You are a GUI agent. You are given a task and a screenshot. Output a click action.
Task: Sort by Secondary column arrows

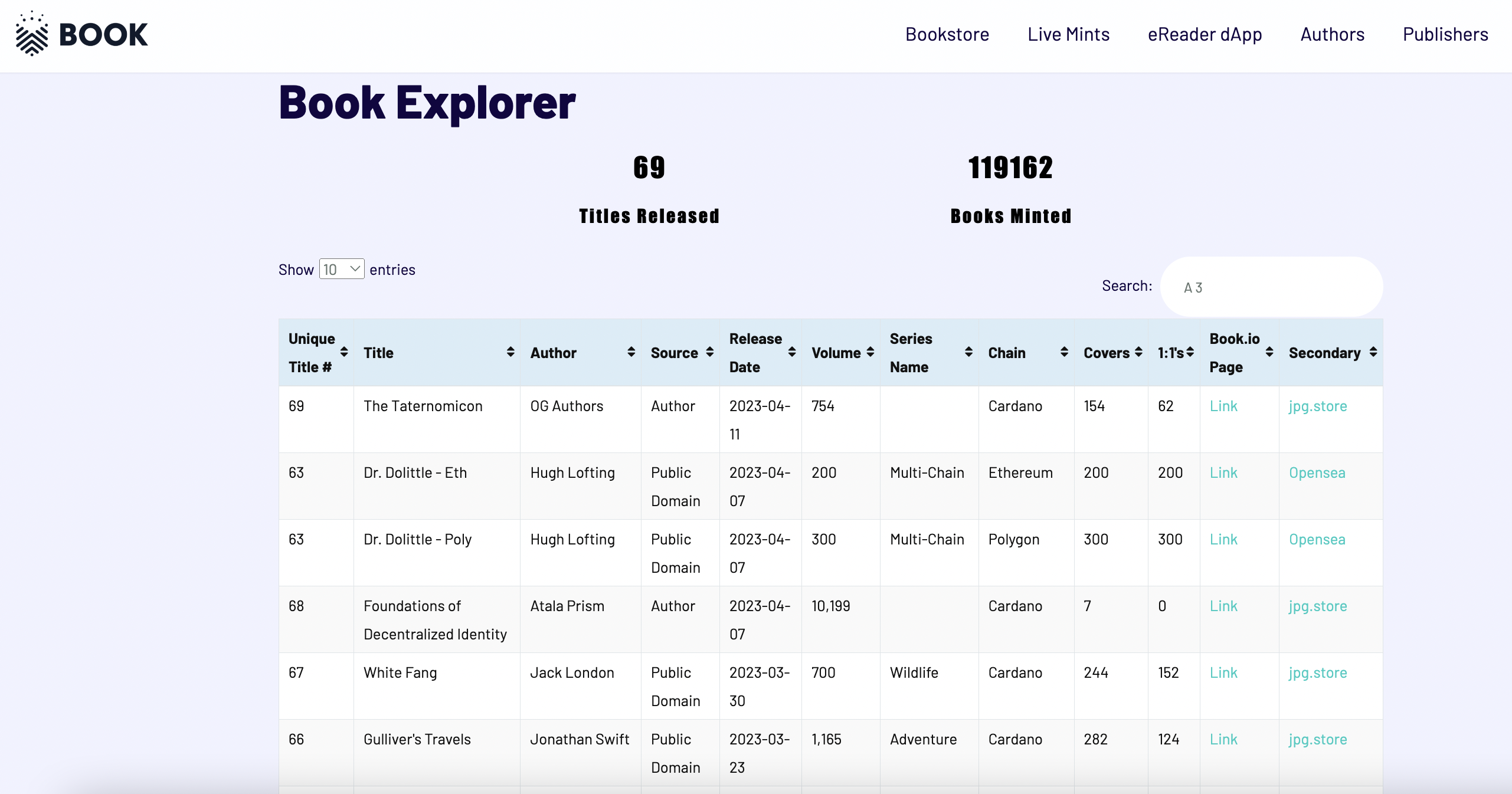pos(1373,352)
